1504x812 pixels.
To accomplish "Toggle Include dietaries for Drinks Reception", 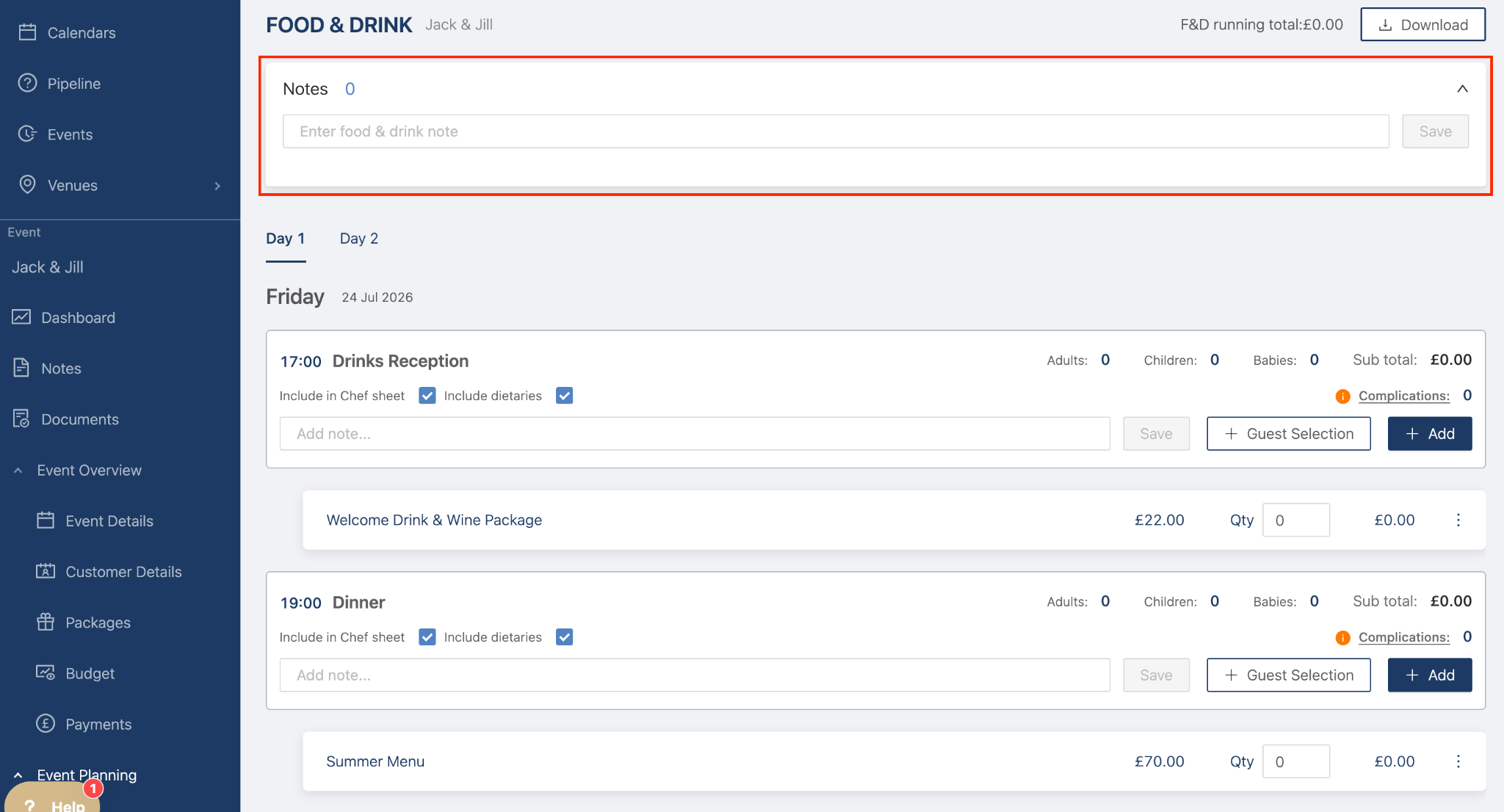I will 564,396.
